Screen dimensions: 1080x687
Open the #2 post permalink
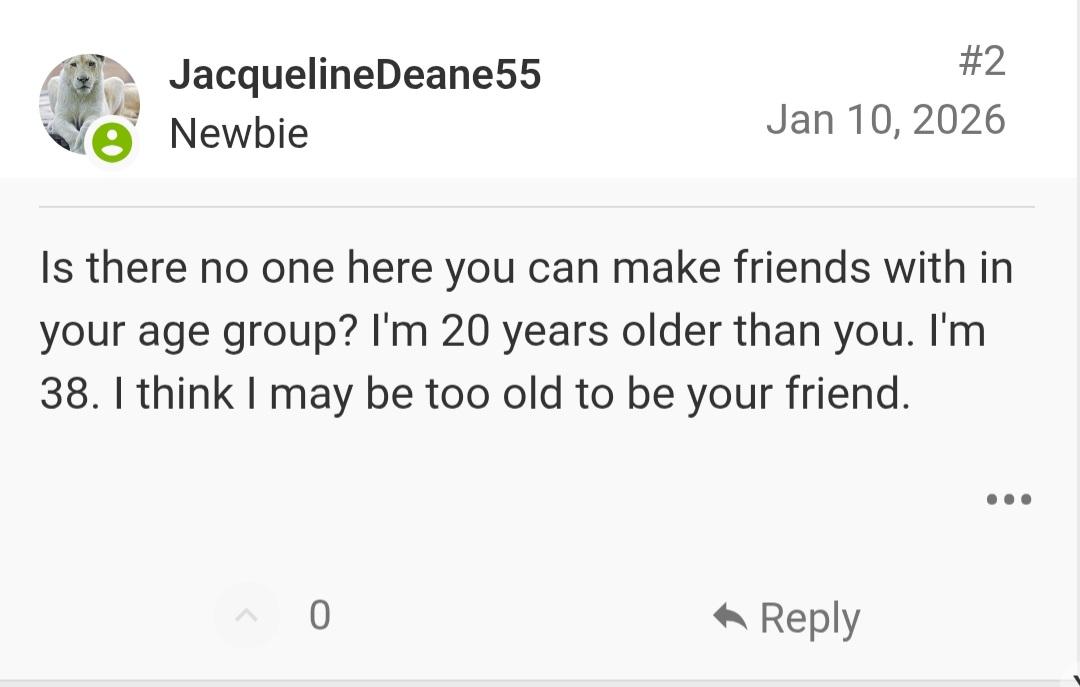981,61
